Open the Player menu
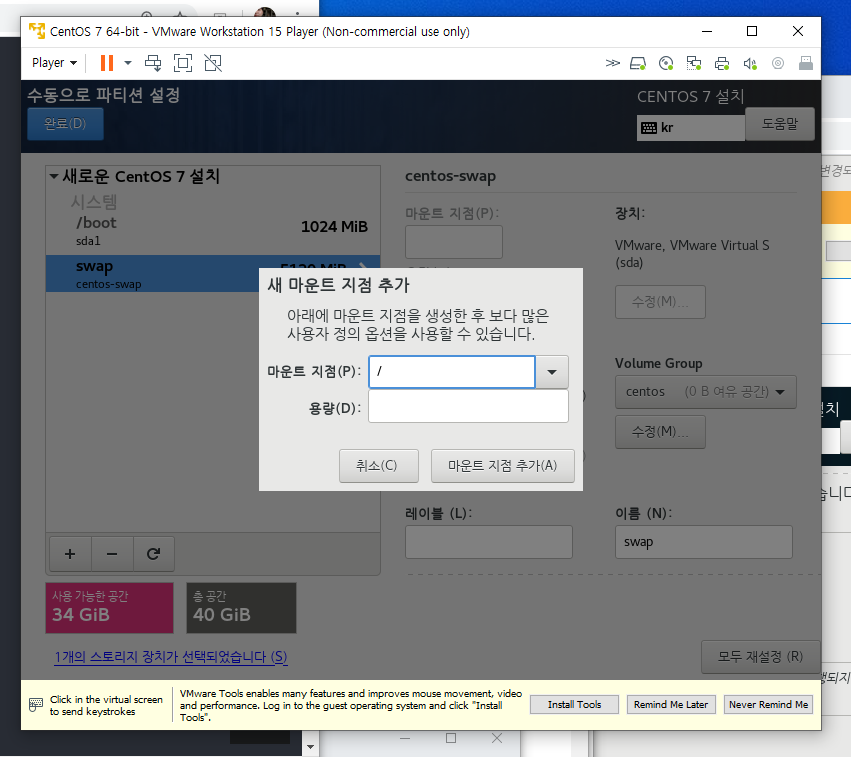 [54, 63]
